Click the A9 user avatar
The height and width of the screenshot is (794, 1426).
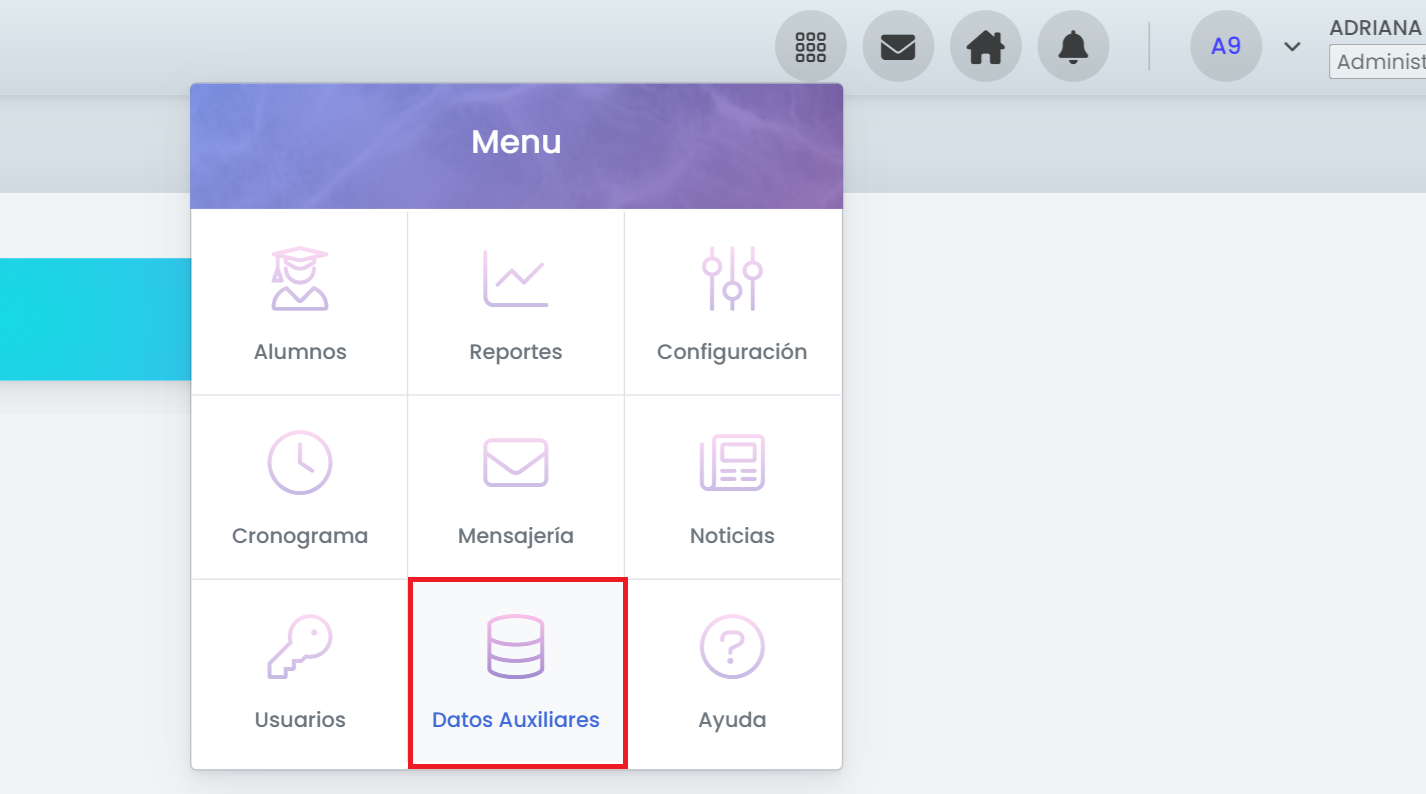tap(1226, 46)
